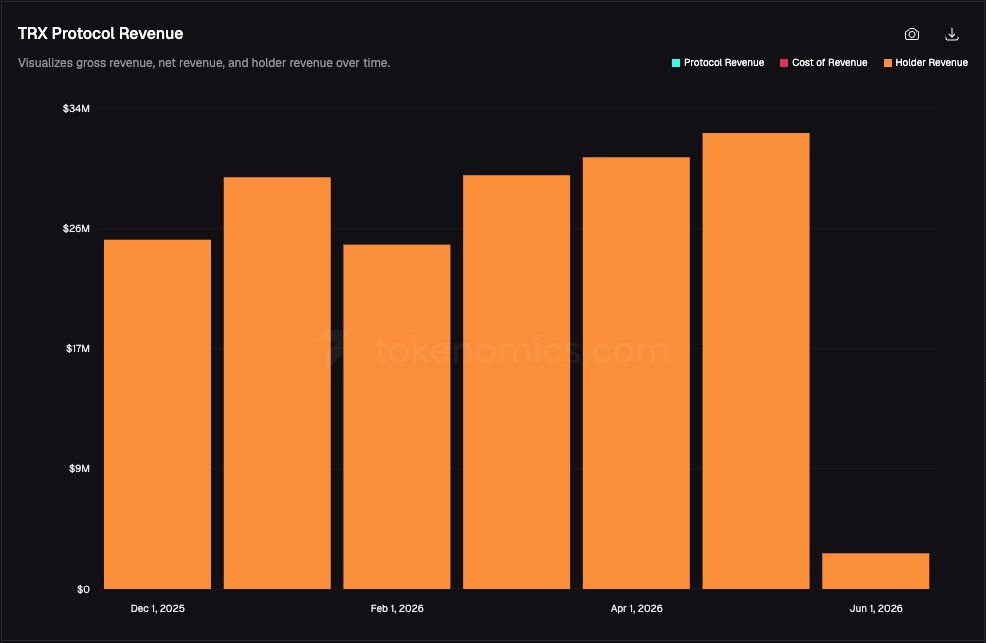
Task: Click the orange Holder Revenue swatch
Action: click(x=888, y=63)
